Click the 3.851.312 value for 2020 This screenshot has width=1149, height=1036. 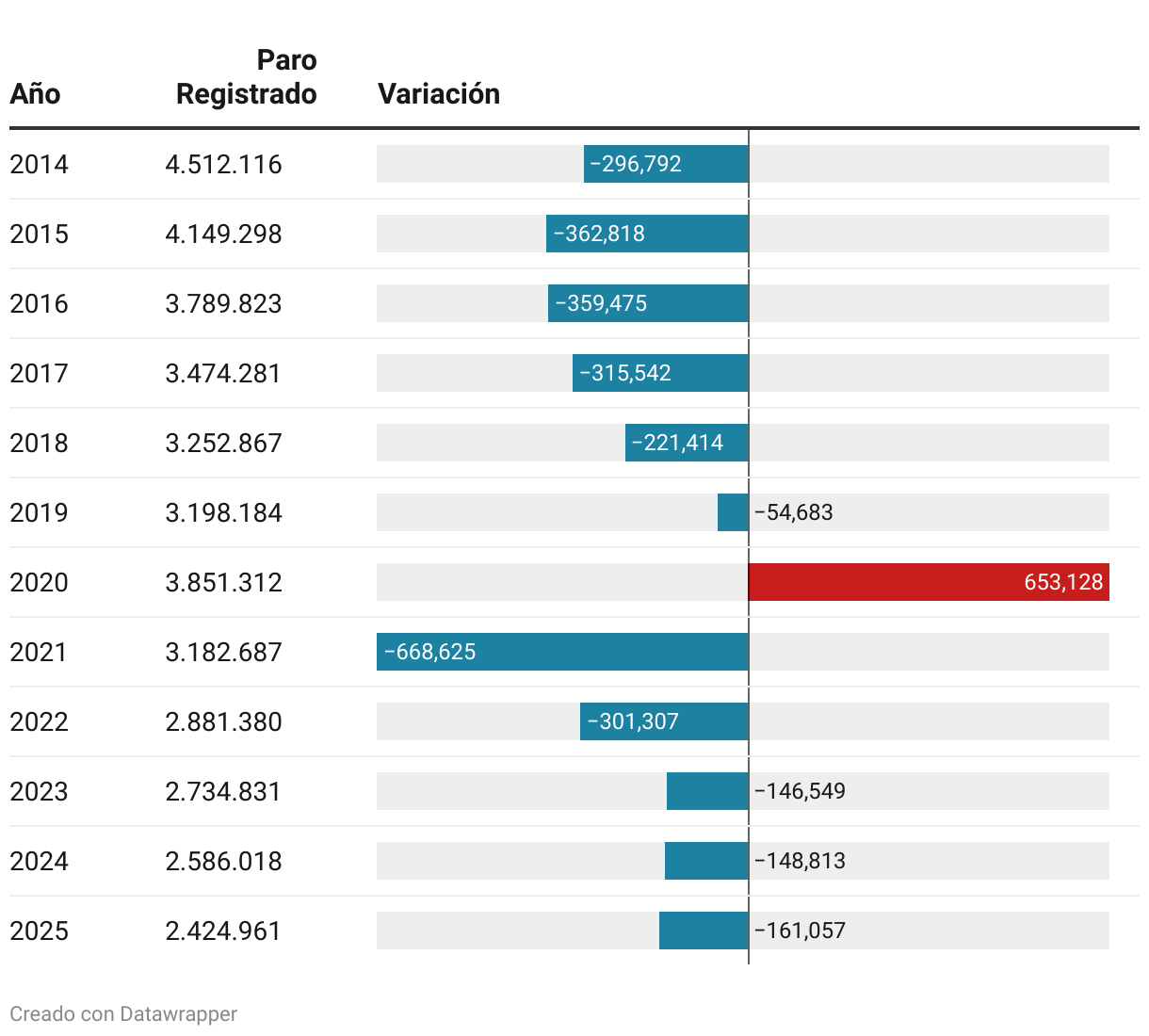[x=223, y=582]
